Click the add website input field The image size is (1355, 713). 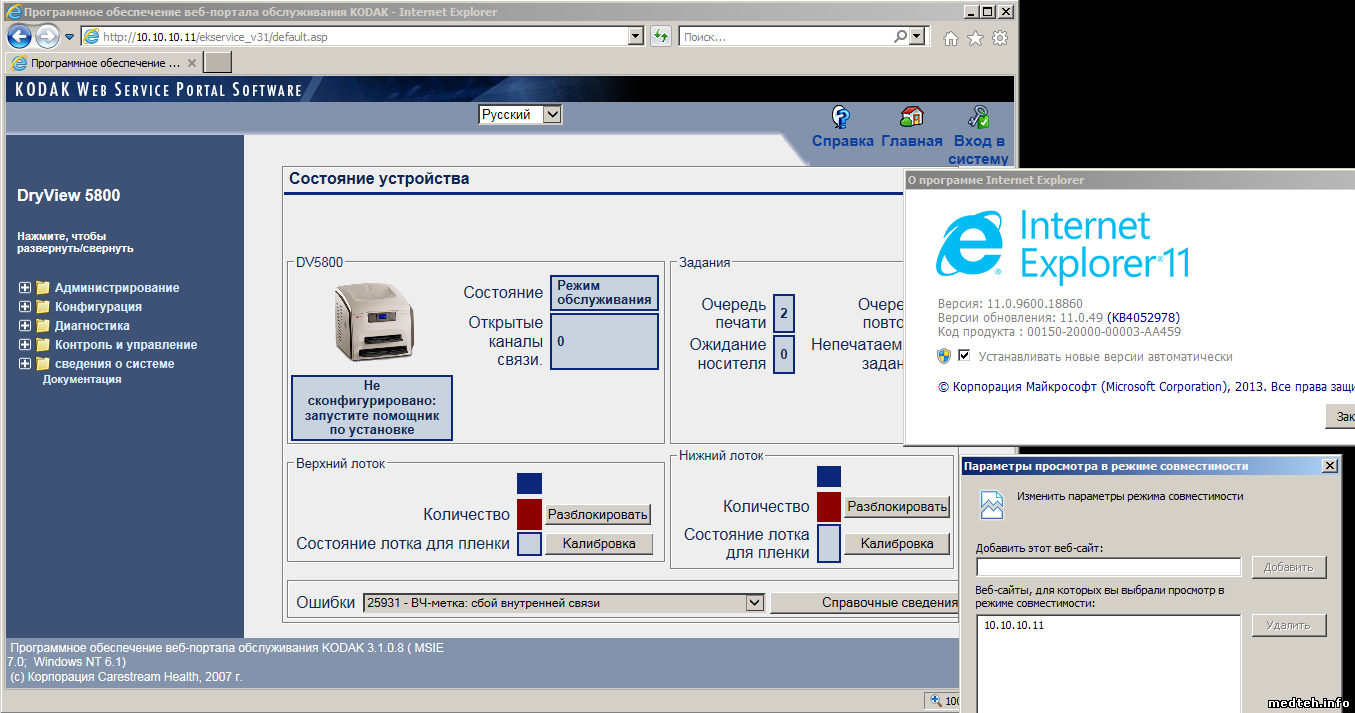1108,568
